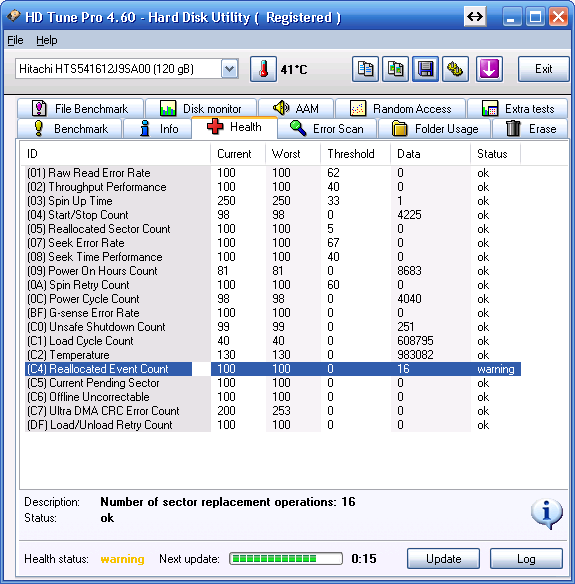Select the (C5) Current Pending Sector row

273,383
